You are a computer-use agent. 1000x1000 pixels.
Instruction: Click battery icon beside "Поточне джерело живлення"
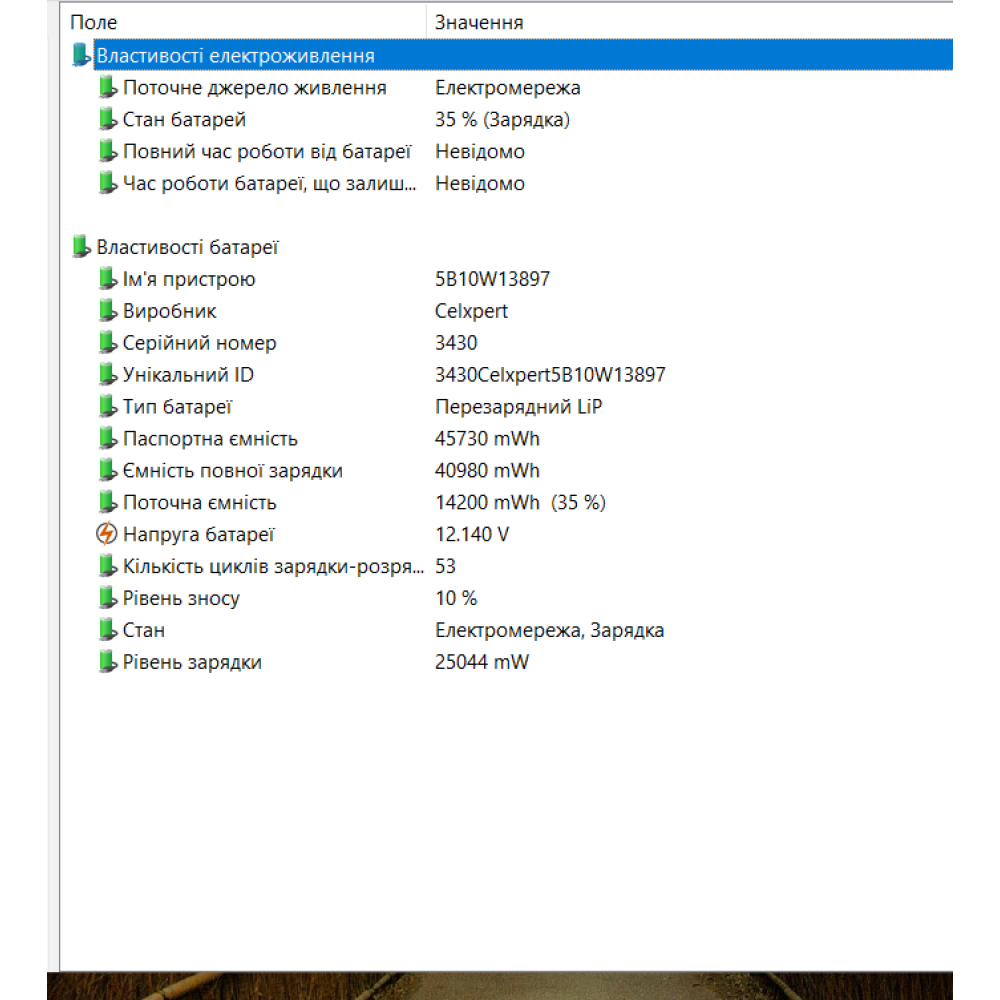(108, 88)
